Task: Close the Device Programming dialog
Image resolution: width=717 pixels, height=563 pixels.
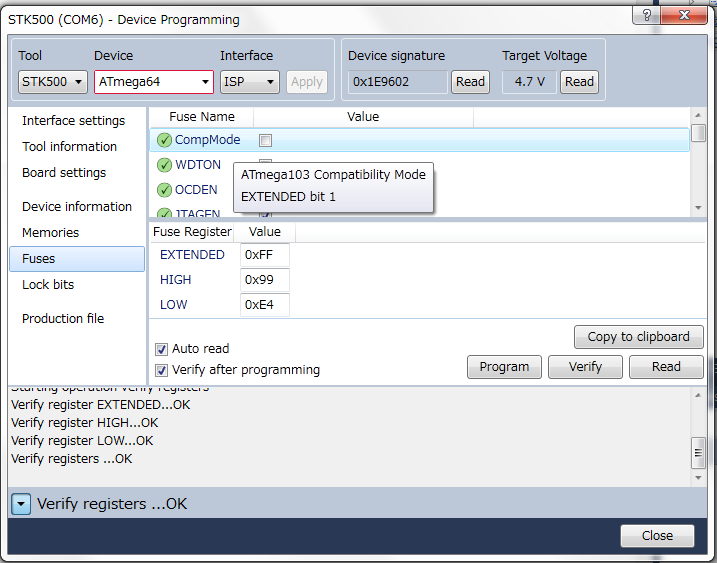Action: pyautogui.click(x=657, y=536)
